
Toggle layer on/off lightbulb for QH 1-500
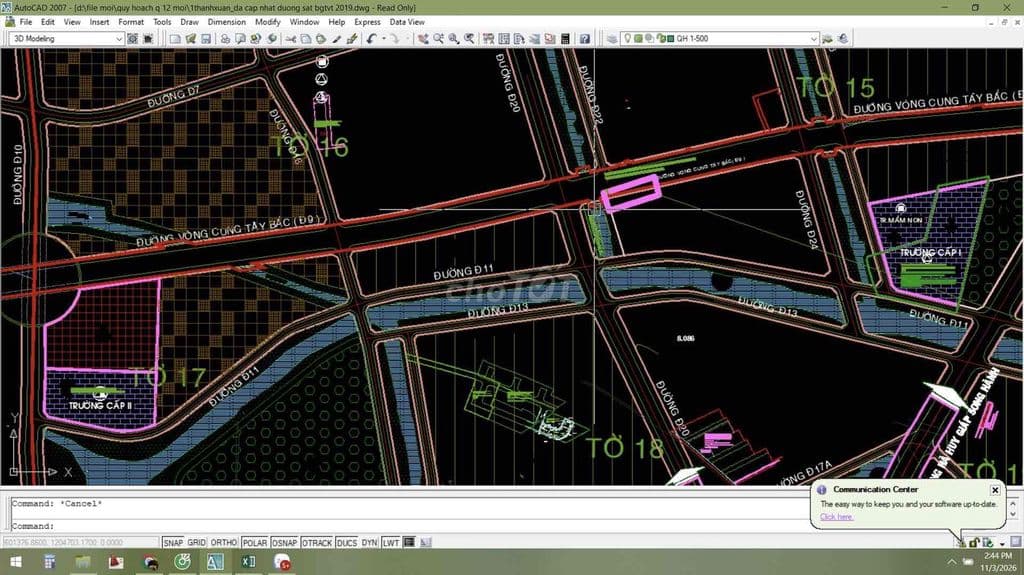[627, 39]
